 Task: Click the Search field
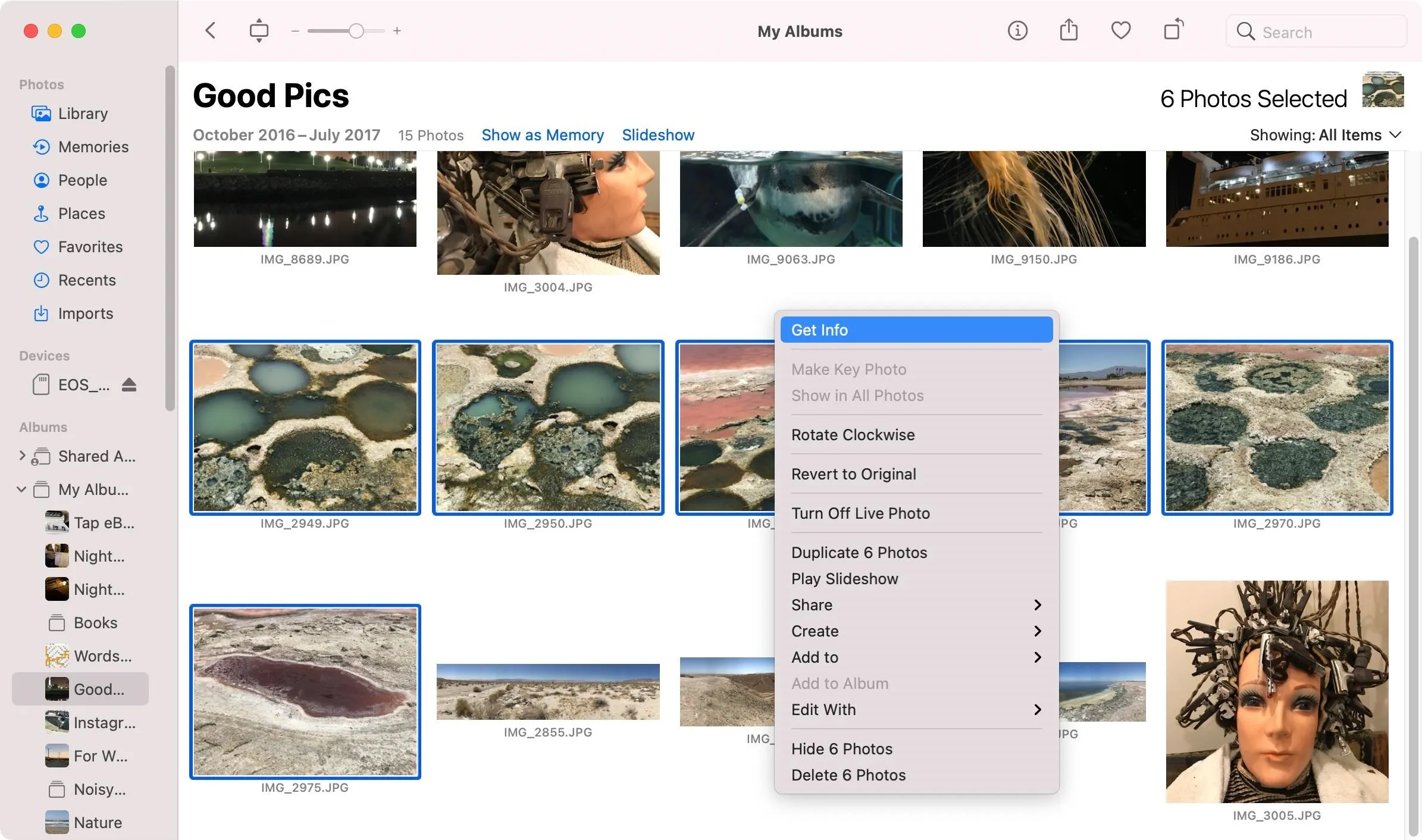tap(1316, 32)
